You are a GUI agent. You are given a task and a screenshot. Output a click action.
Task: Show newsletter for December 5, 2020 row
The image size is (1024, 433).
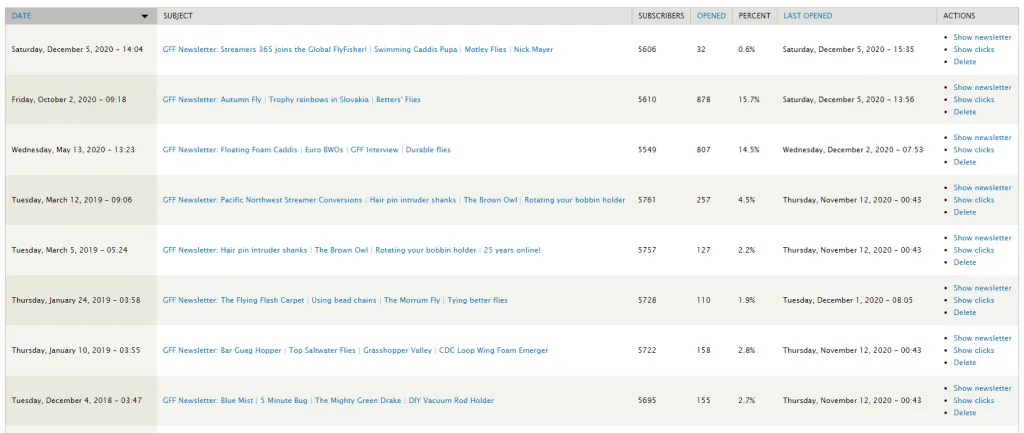(x=982, y=37)
